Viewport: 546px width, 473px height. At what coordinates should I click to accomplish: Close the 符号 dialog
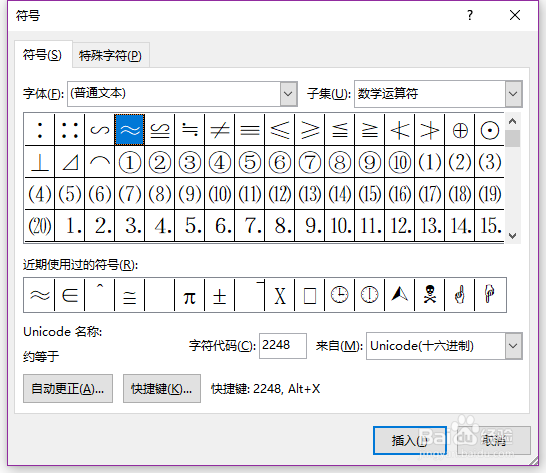coord(515,15)
